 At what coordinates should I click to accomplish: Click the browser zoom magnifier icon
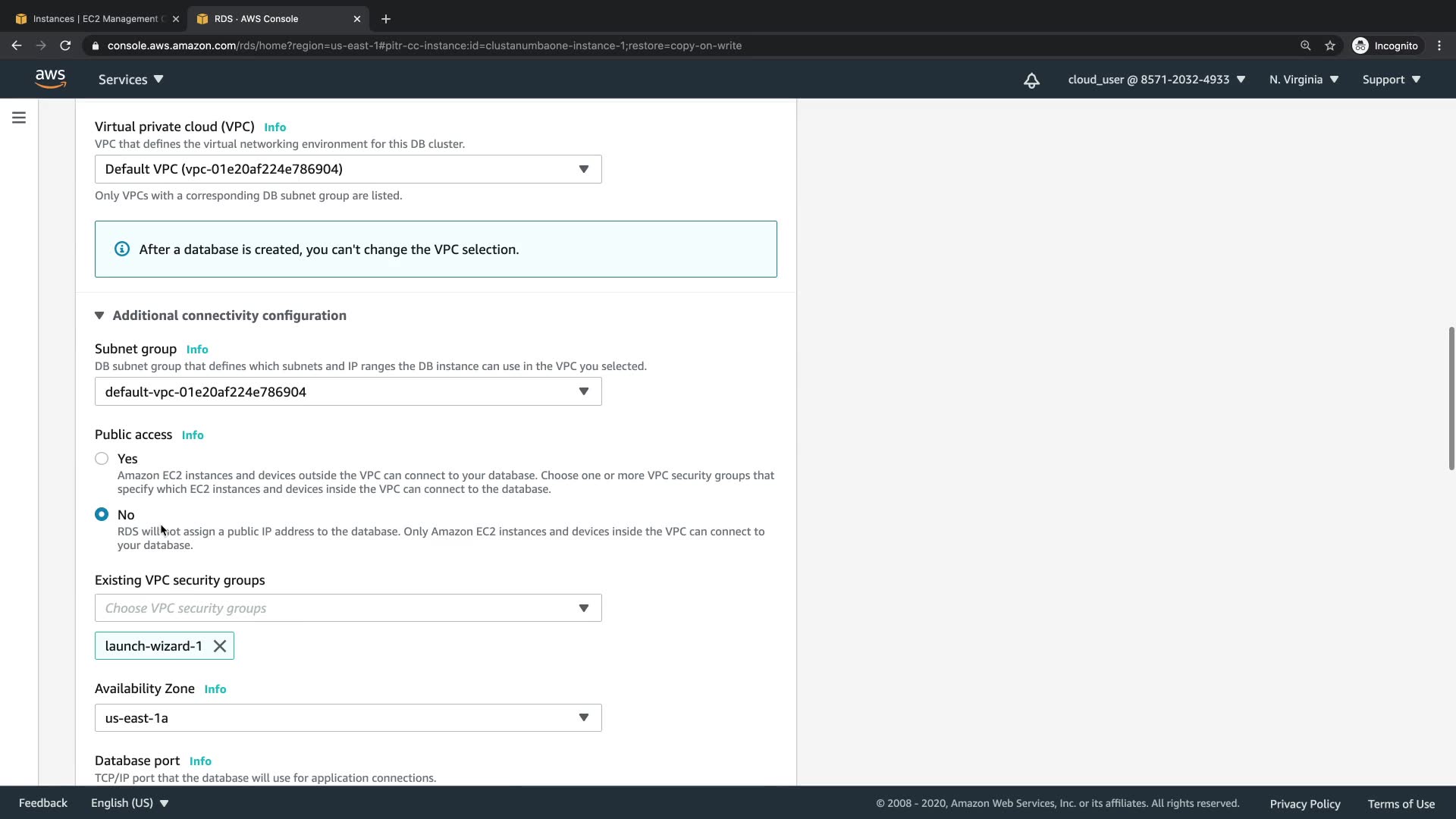tap(1305, 45)
